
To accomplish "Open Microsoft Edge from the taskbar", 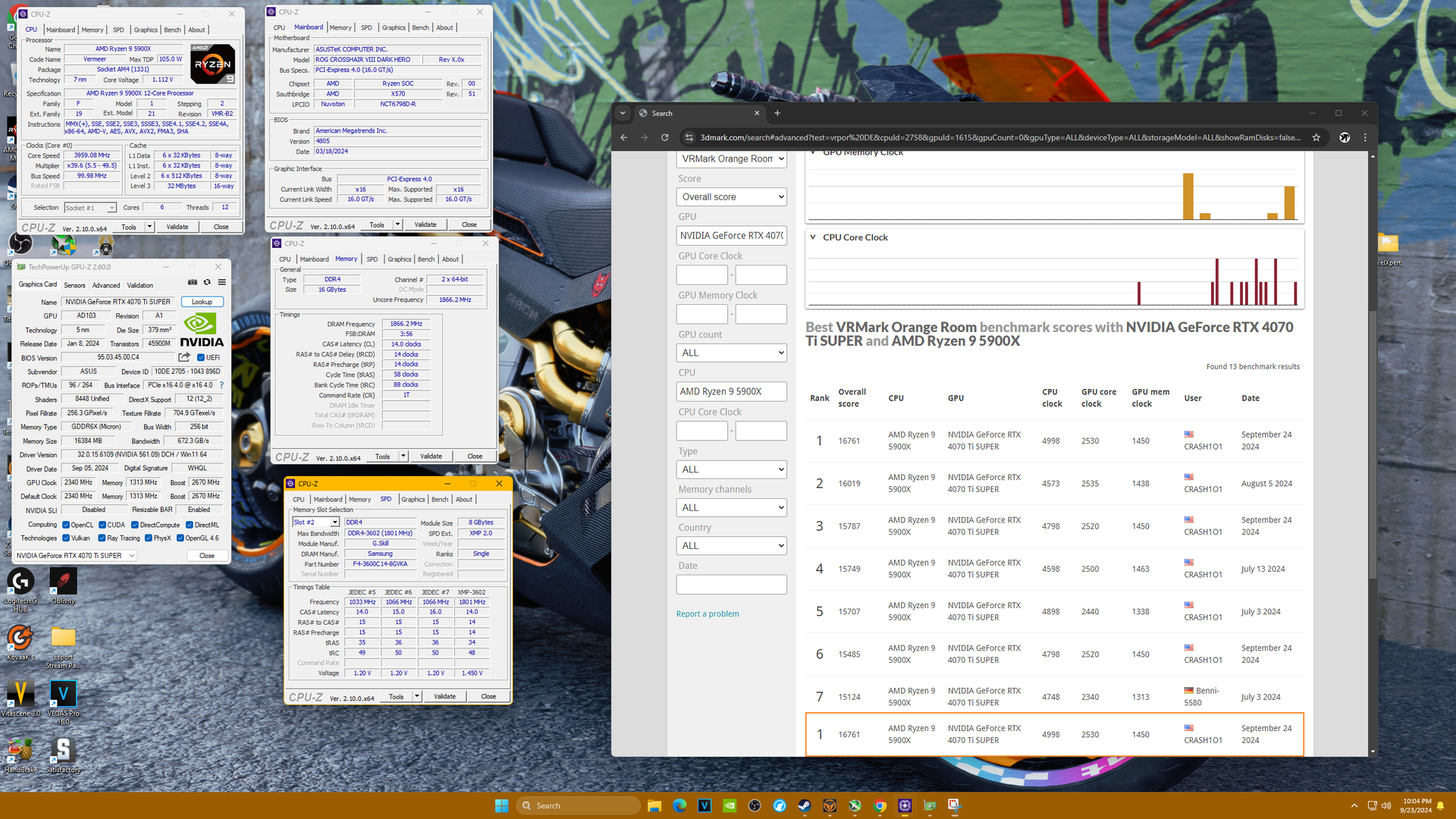I will point(679,805).
